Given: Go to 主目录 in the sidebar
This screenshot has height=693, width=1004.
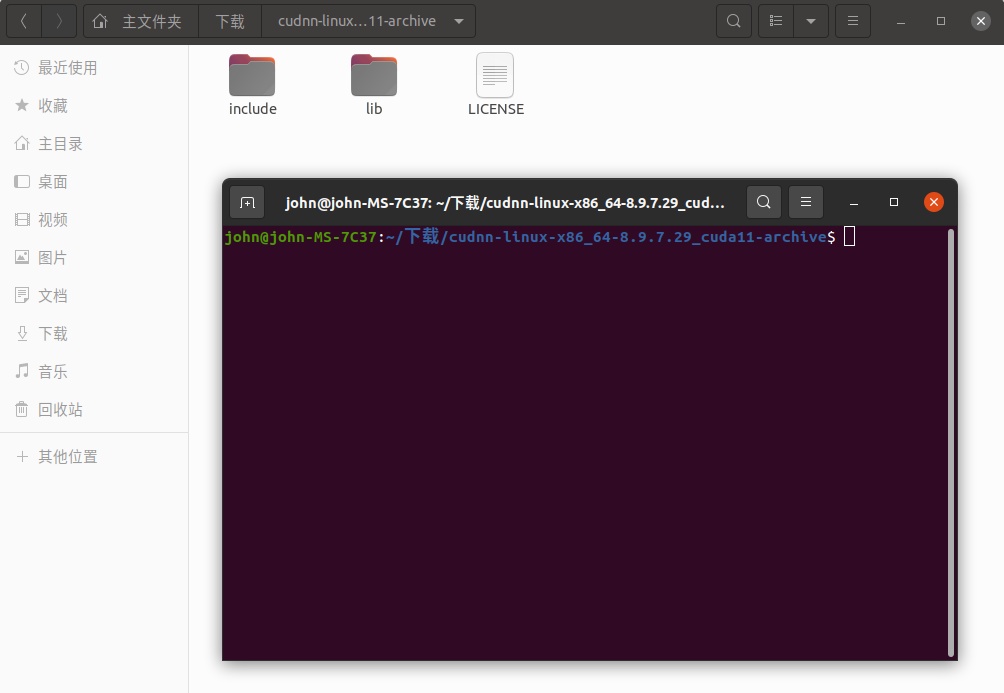Looking at the screenshot, I should point(94,143).
